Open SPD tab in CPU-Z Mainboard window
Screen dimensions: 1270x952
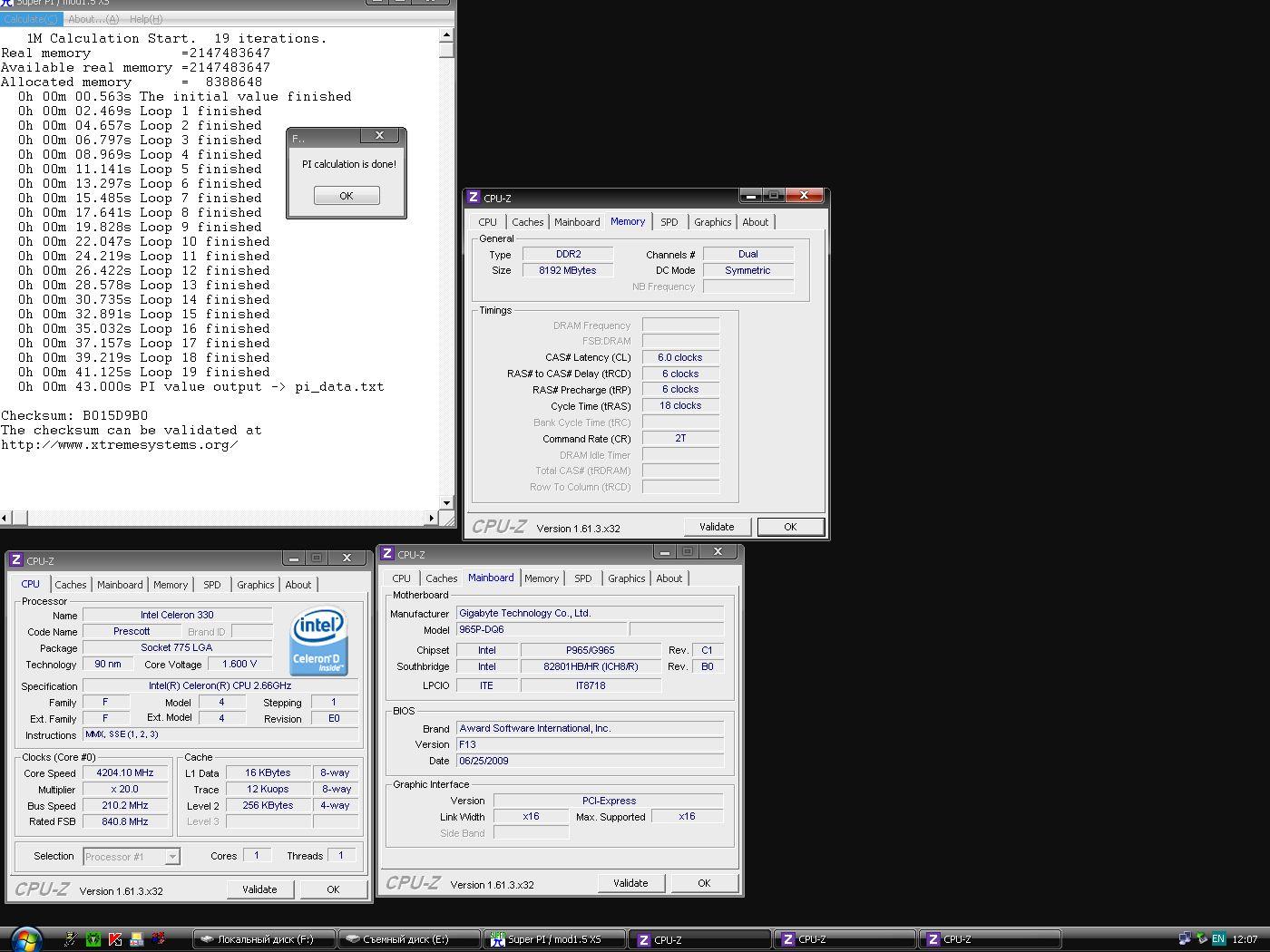pyautogui.click(x=583, y=578)
